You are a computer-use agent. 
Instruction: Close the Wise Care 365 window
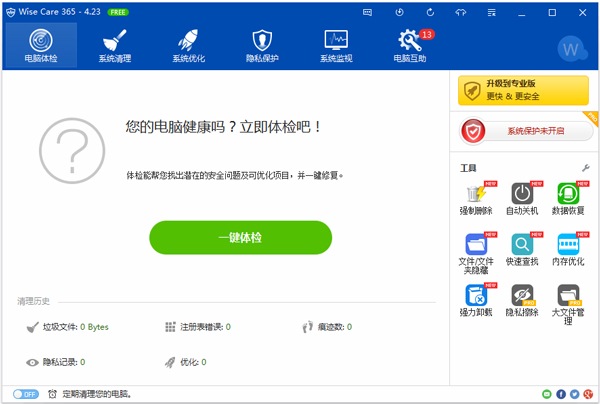(x=582, y=13)
